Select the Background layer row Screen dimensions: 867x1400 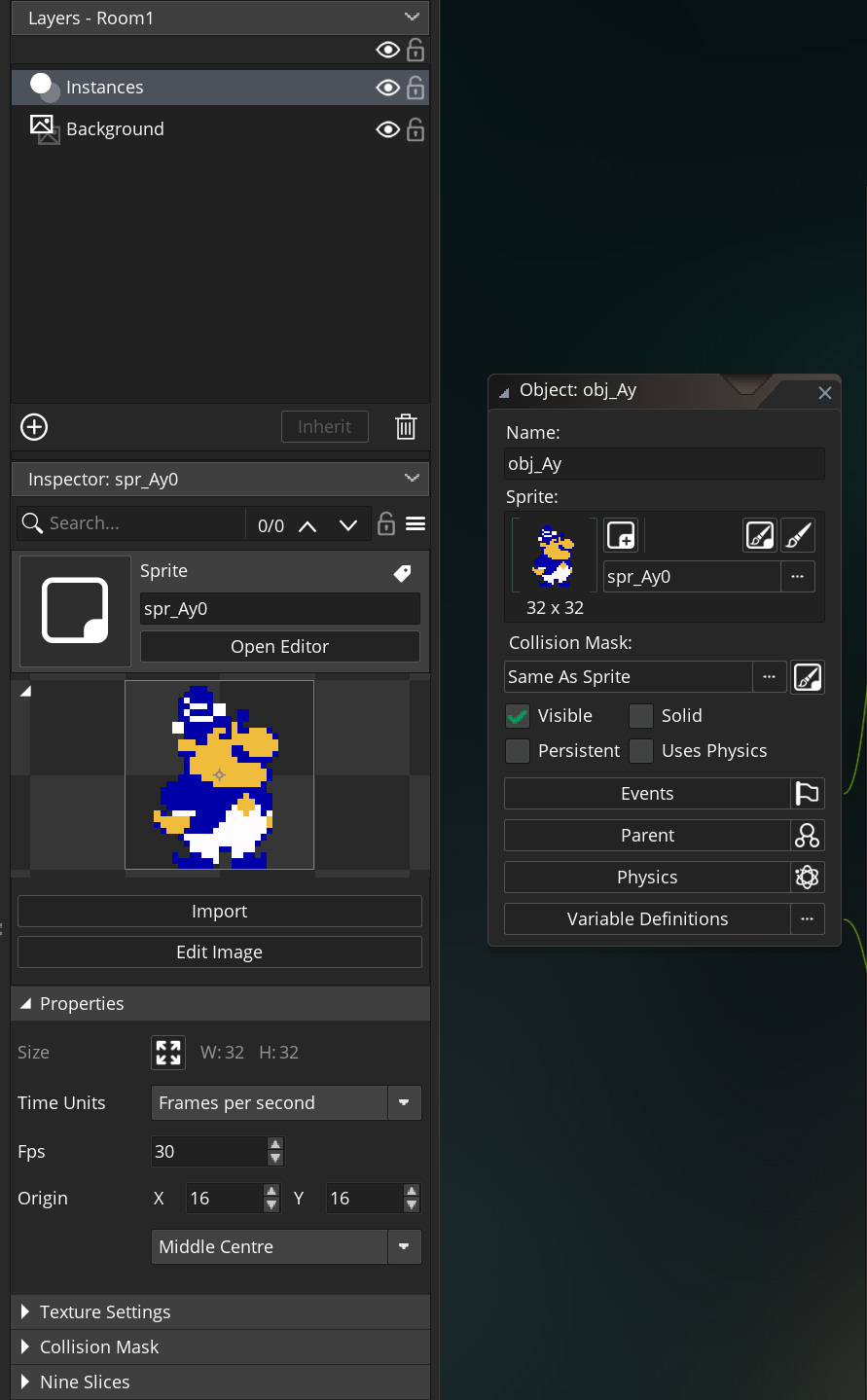click(220, 129)
